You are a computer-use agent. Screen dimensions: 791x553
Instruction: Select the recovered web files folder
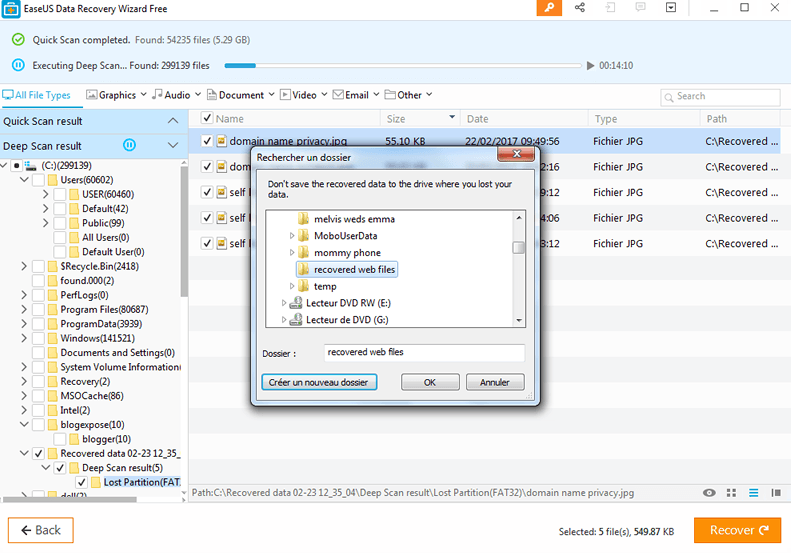pos(347,269)
